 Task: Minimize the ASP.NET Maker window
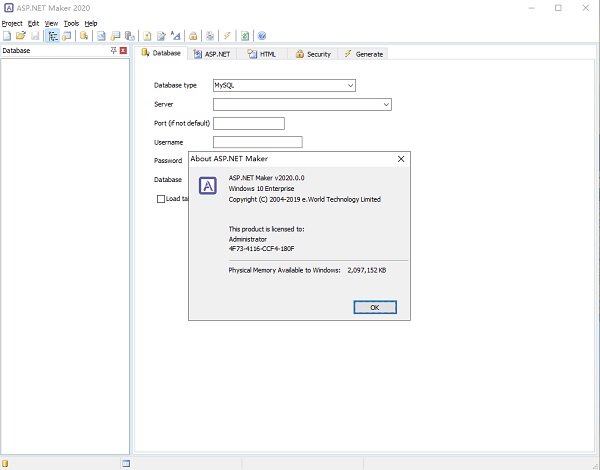[532, 8]
